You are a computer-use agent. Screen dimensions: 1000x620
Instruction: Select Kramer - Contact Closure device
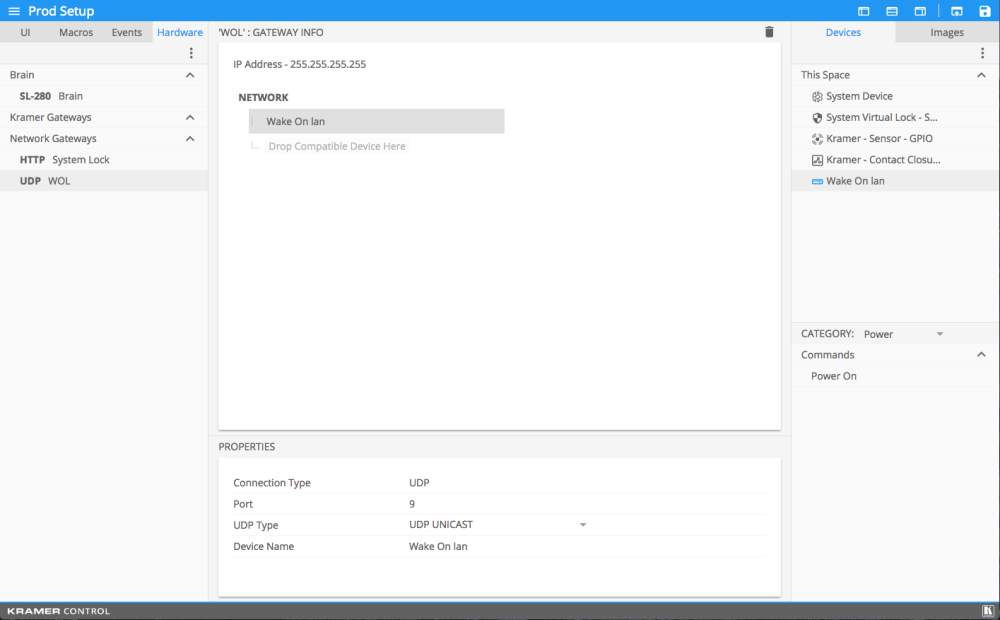895,159
